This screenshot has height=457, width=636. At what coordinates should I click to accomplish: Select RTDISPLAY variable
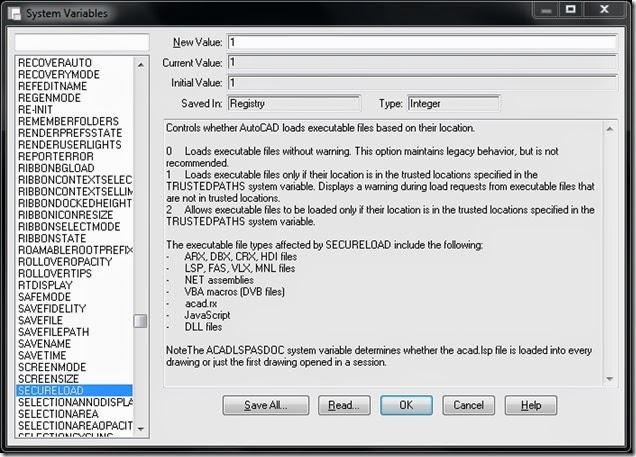(x=75, y=285)
